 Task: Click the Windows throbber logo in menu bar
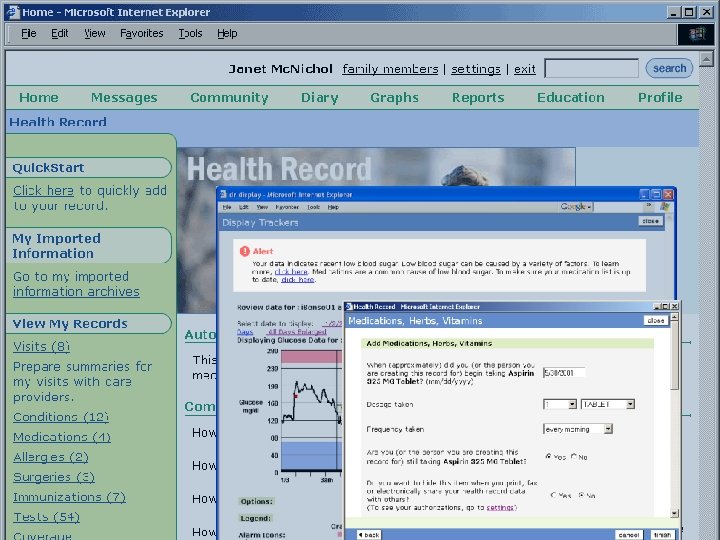tap(697, 34)
